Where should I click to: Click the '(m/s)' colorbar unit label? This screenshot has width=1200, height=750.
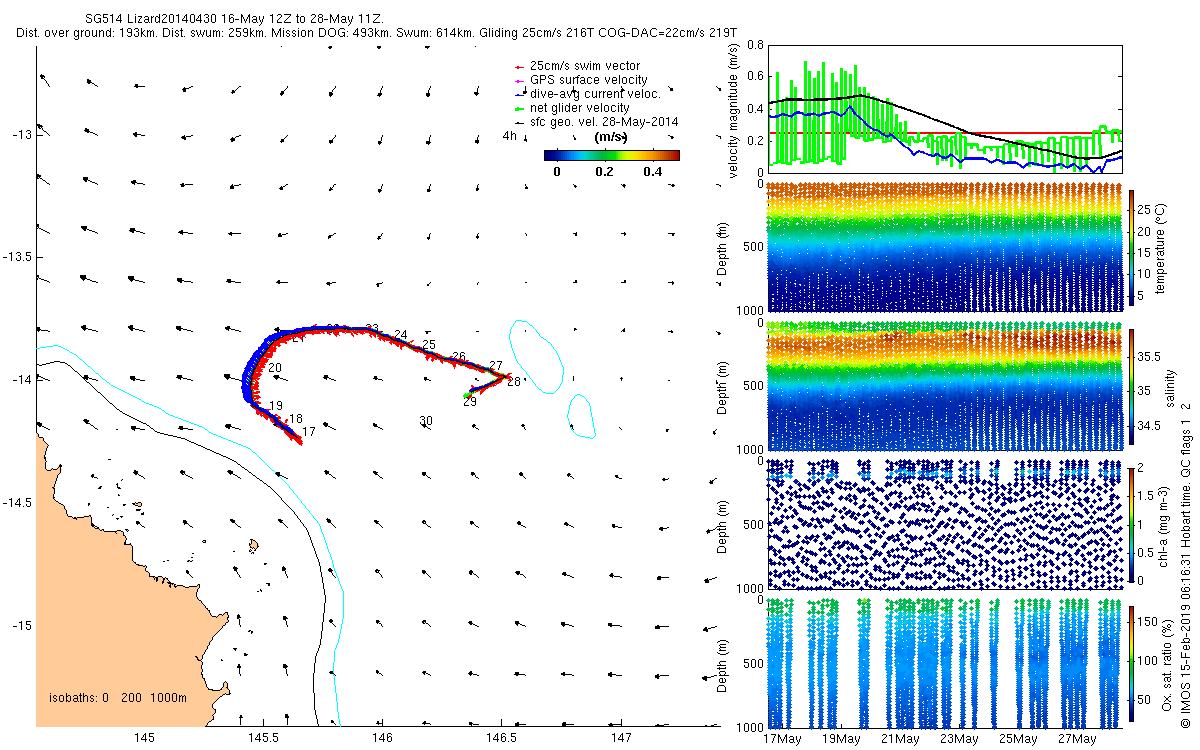611,137
